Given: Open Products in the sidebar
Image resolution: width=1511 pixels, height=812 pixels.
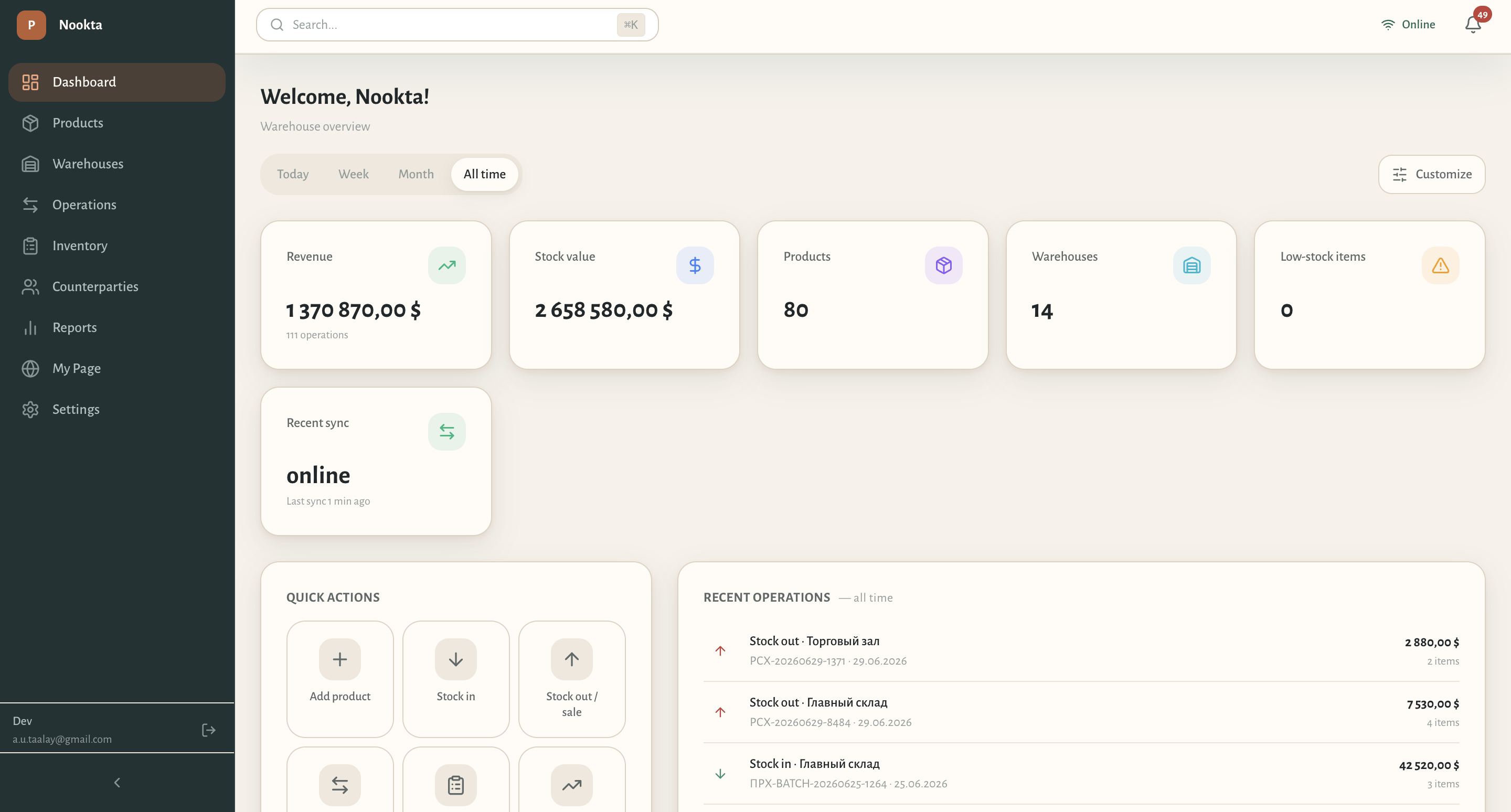Looking at the screenshot, I should (116, 123).
